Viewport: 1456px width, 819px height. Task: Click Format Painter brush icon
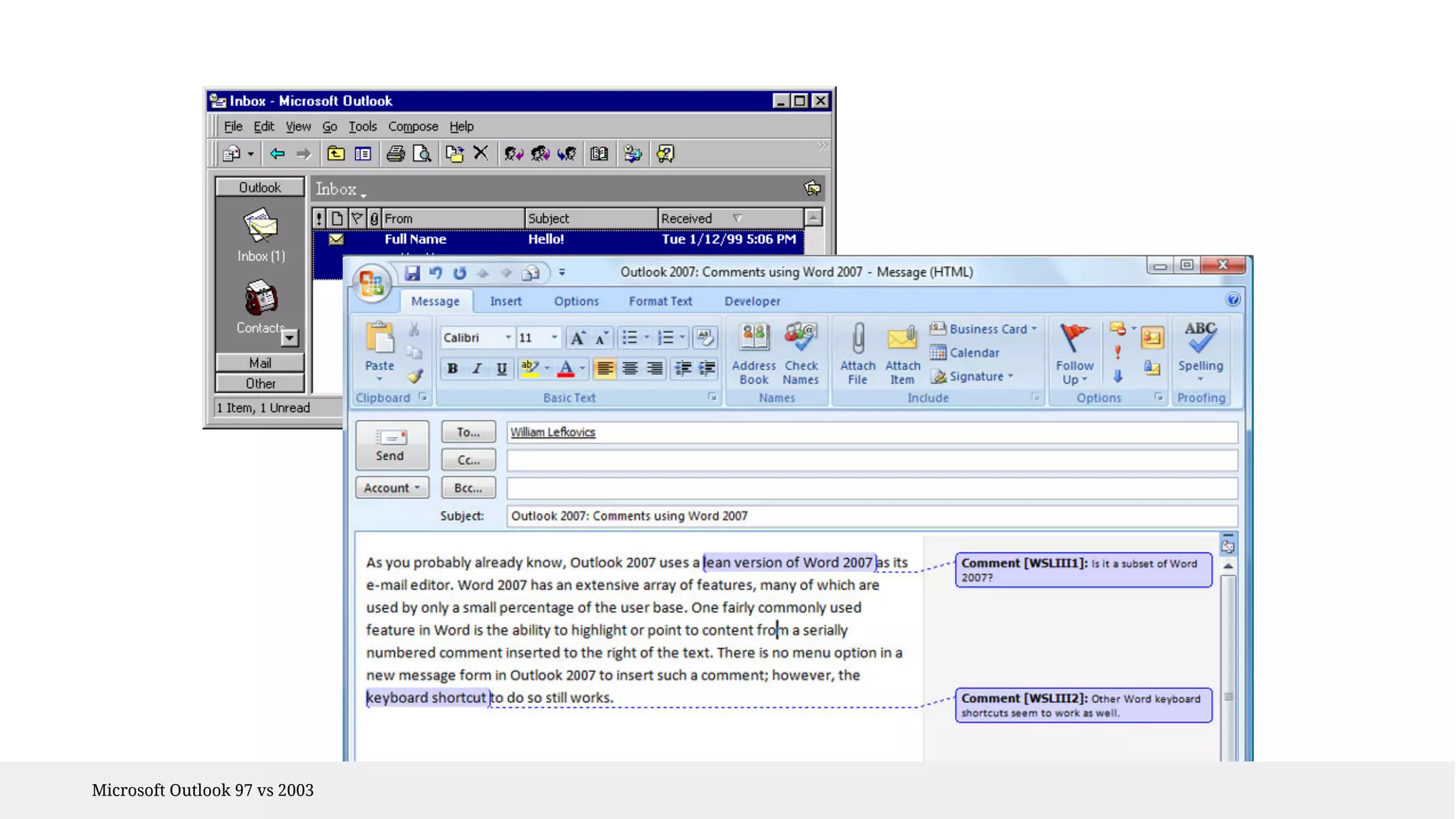[415, 376]
